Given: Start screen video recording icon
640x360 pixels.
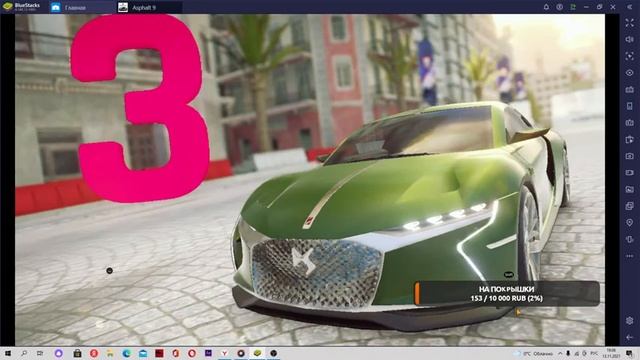Looking at the screenshot, I should point(629,173).
